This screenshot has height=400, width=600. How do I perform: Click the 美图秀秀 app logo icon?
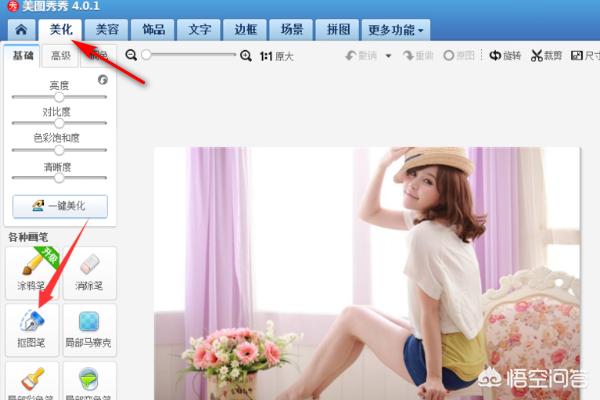coord(13,6)
